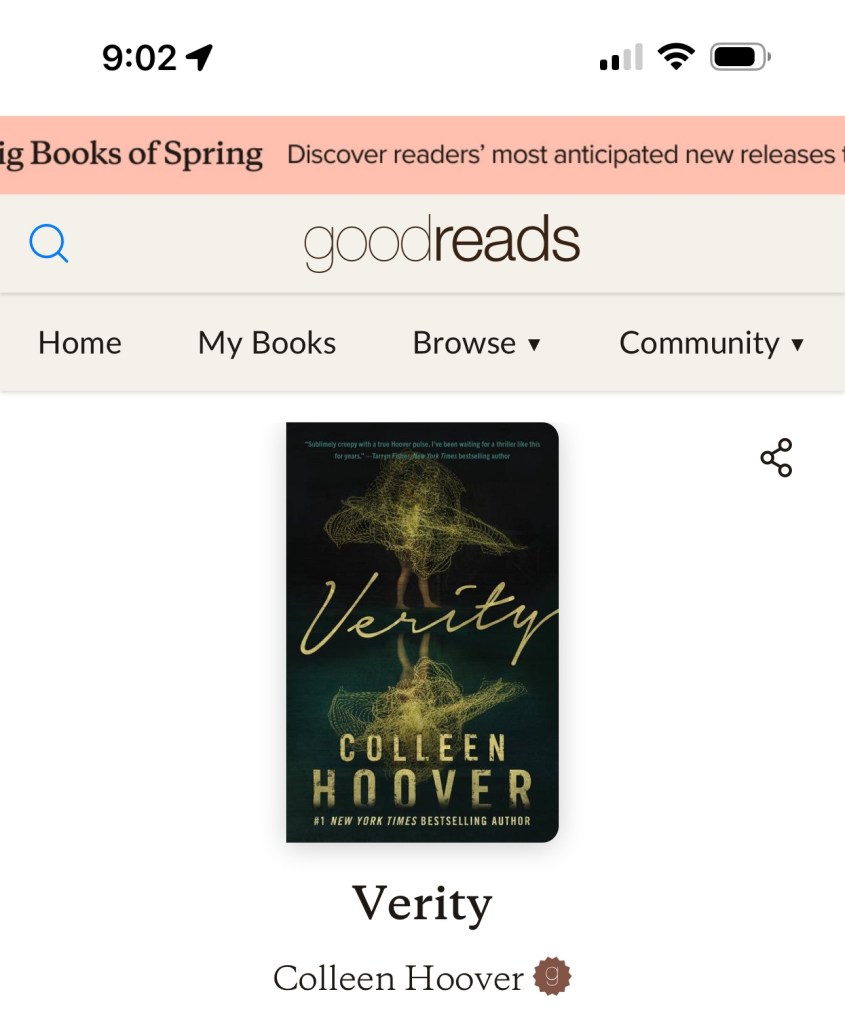Go to the Home tab

tap(80, 343)
